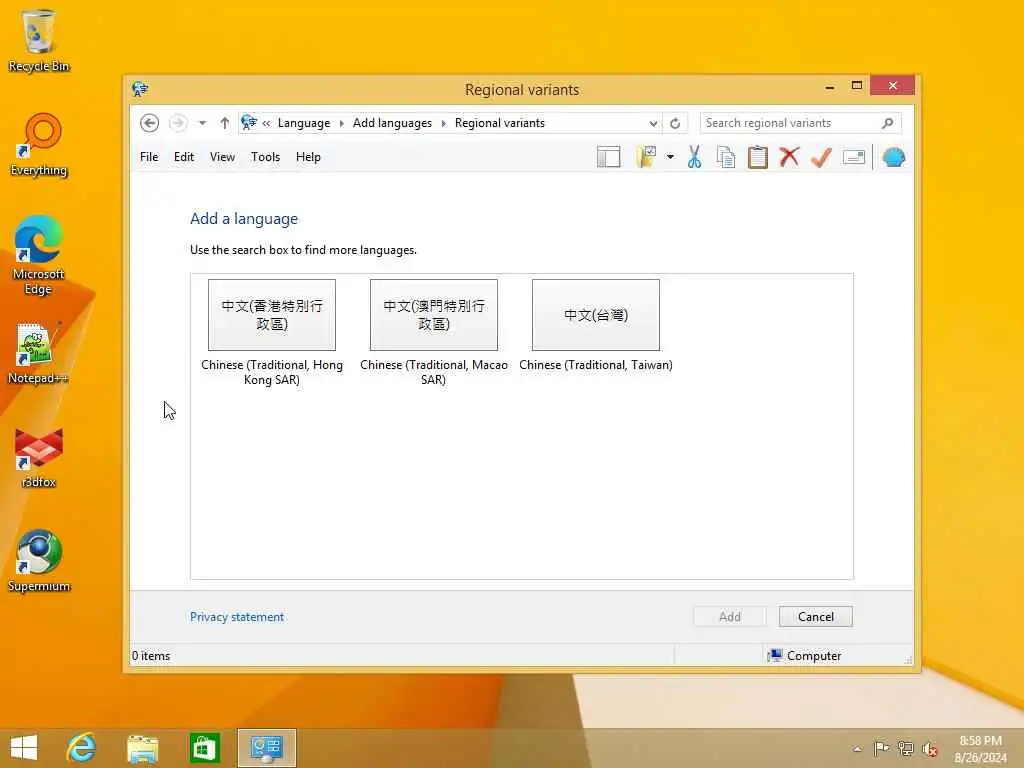
Task: Click the Cut scissors icon
Action: (694, 157)
